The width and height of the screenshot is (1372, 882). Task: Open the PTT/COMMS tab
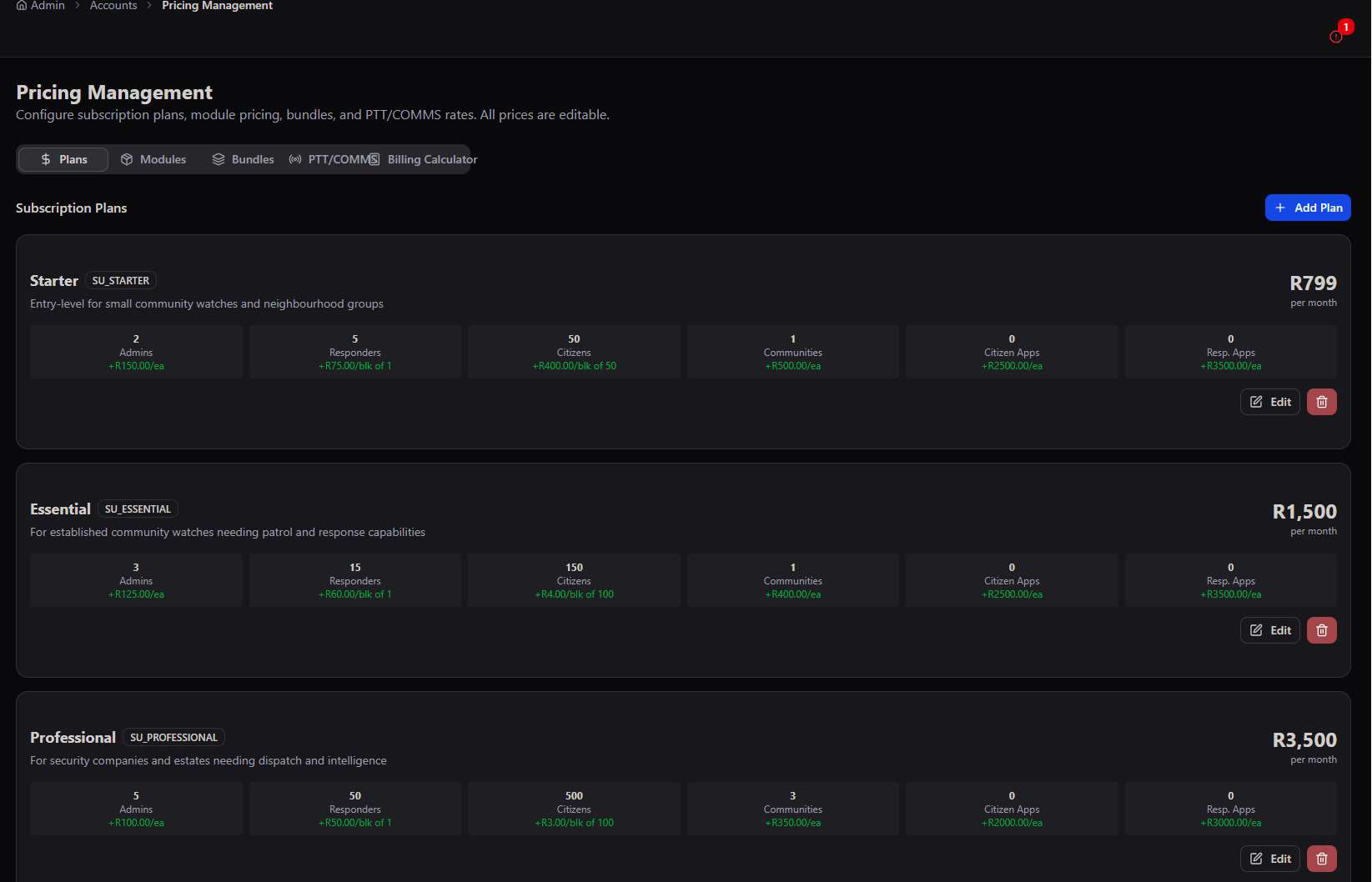click(331, 159)
